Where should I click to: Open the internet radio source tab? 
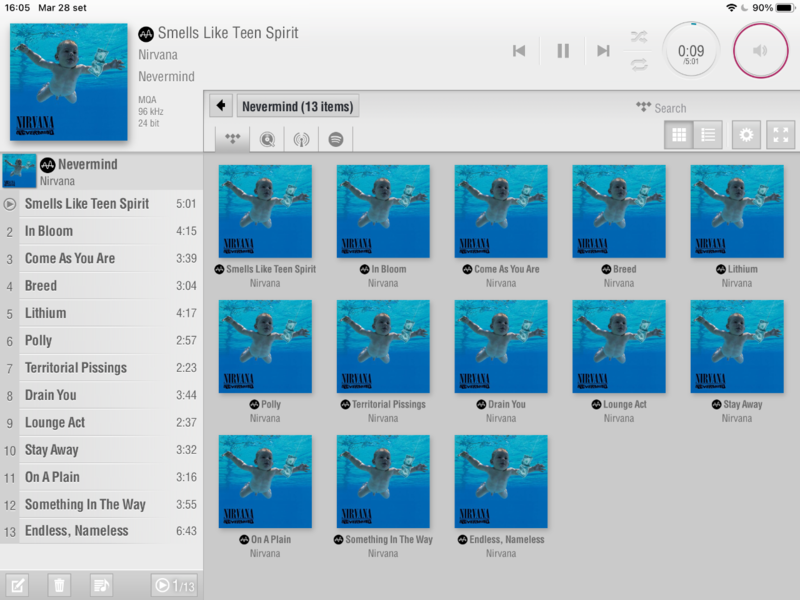[301, 139]
